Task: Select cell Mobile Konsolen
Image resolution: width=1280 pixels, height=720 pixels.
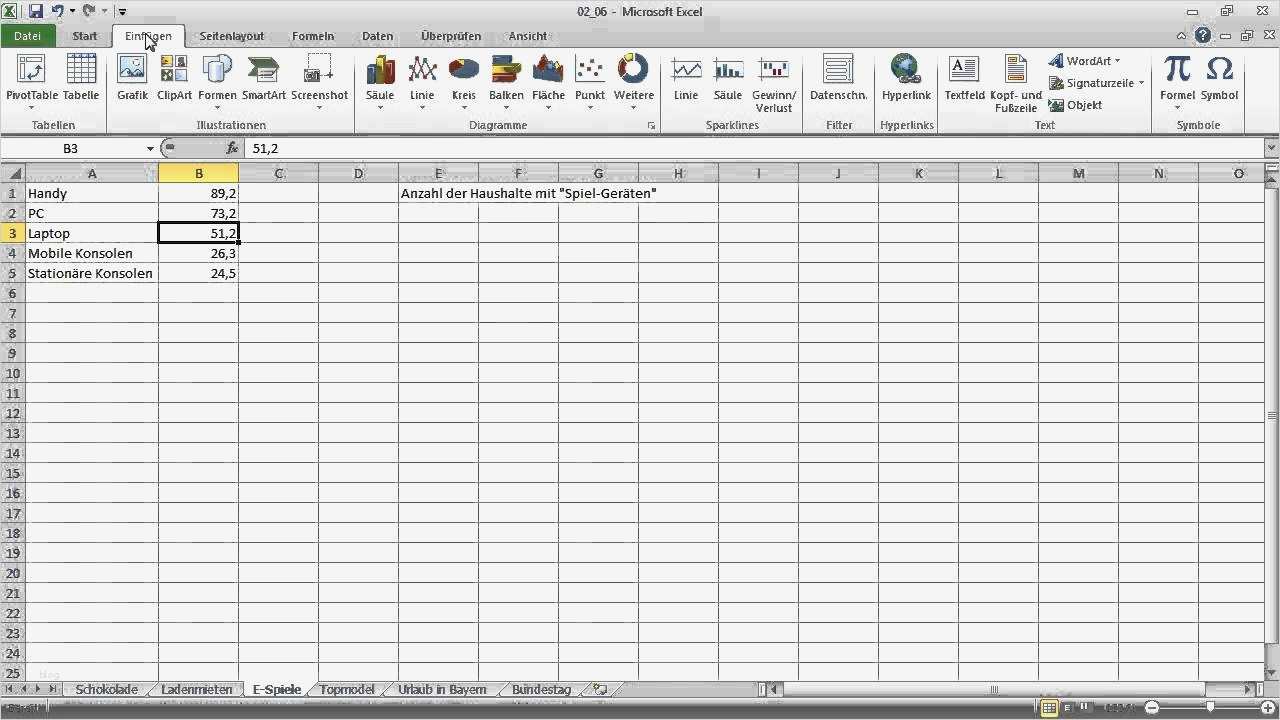Action: point(92,253)
